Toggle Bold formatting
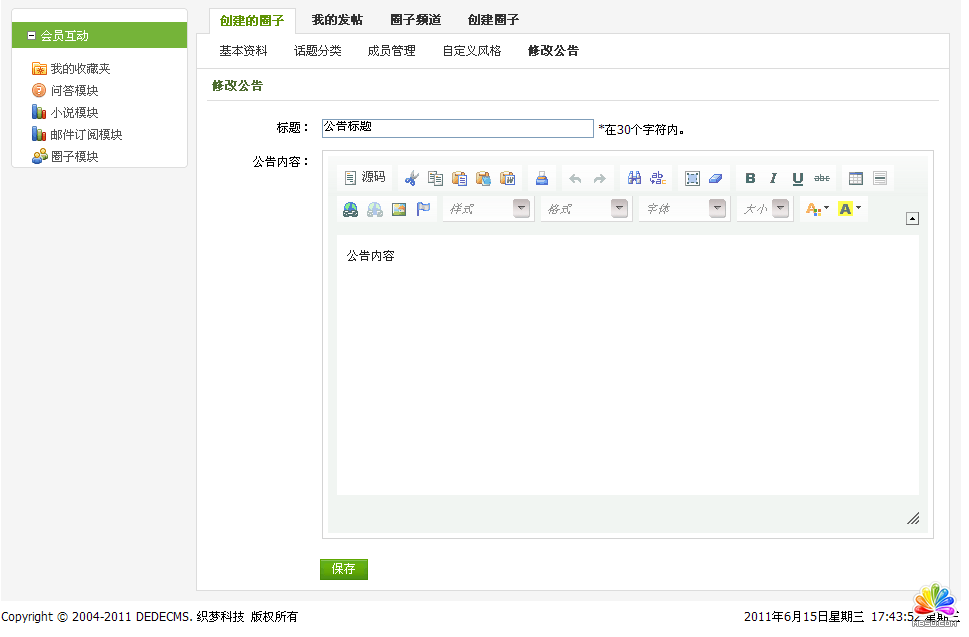 (x=751, y=179)
